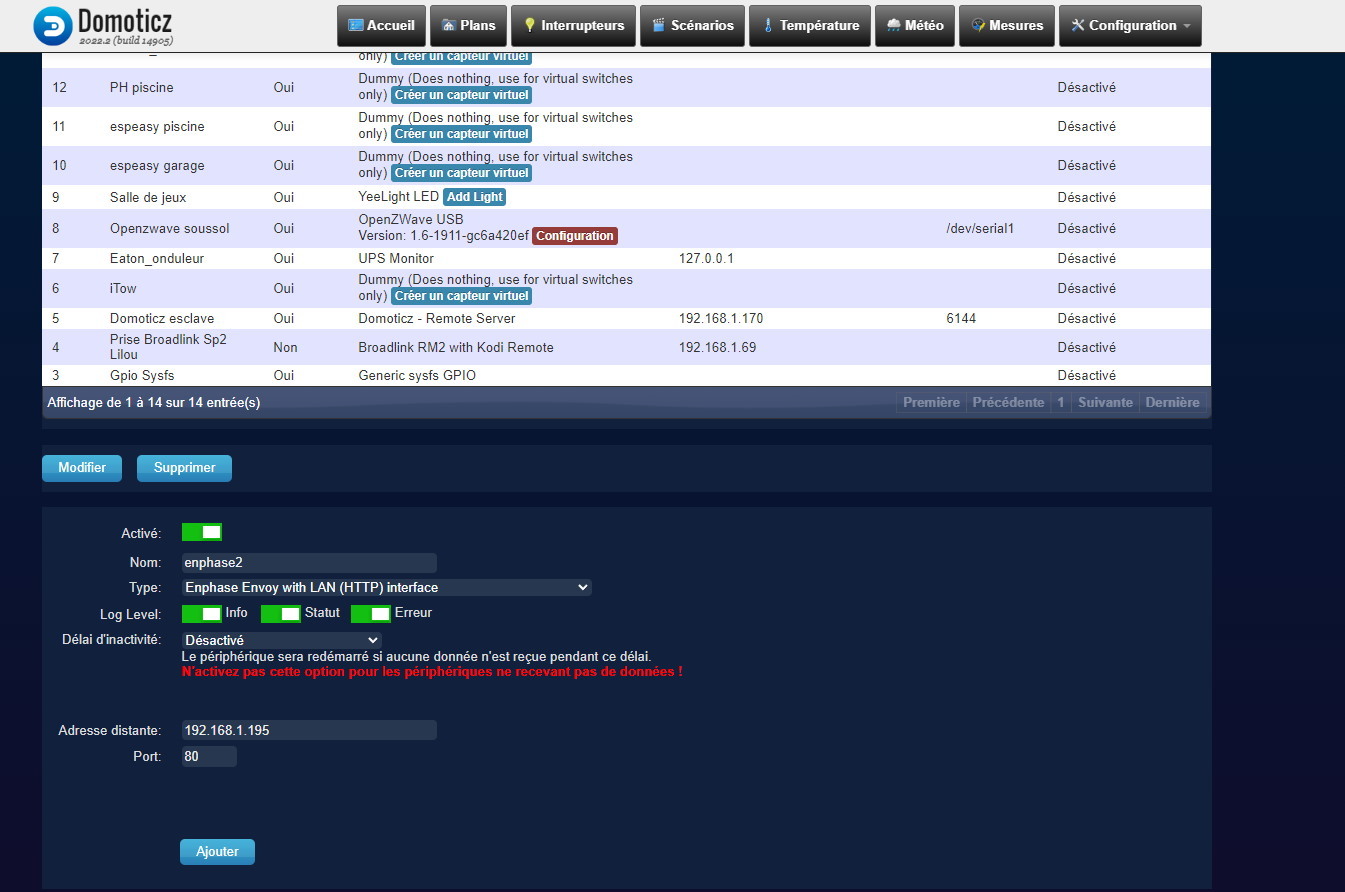Click the Adresse distante field
1345x892 pixels.
tap(309, 730)
